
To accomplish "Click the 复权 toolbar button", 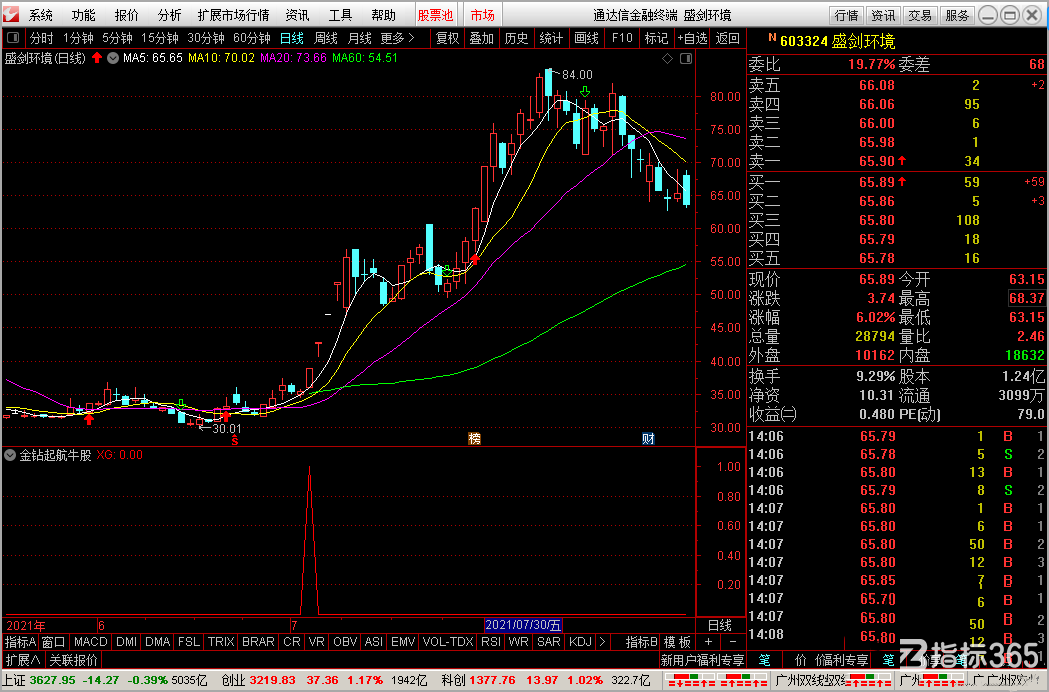I will point(448,38).
